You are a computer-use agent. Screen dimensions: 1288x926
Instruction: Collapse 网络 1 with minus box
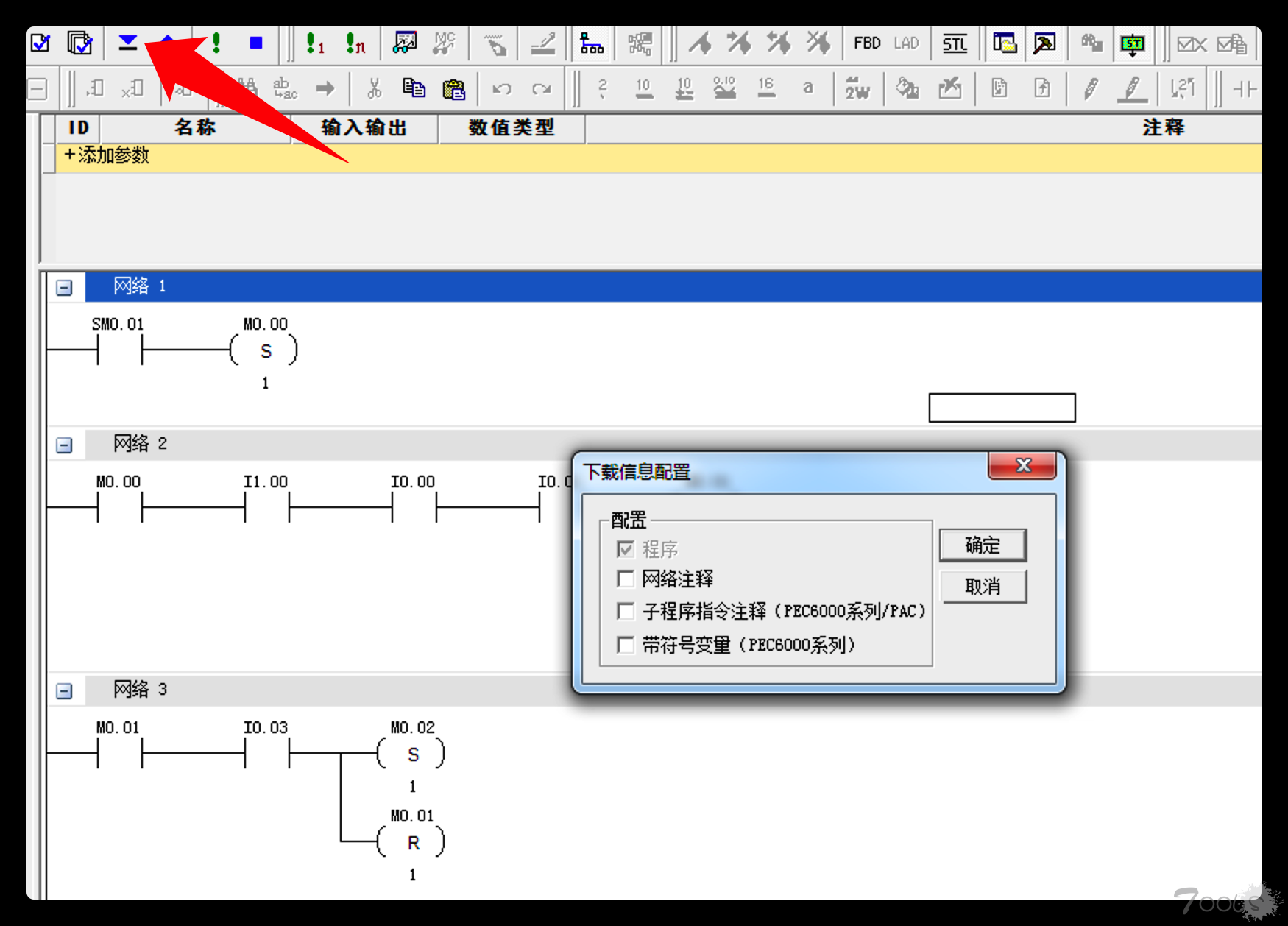[x=64, y=288]
